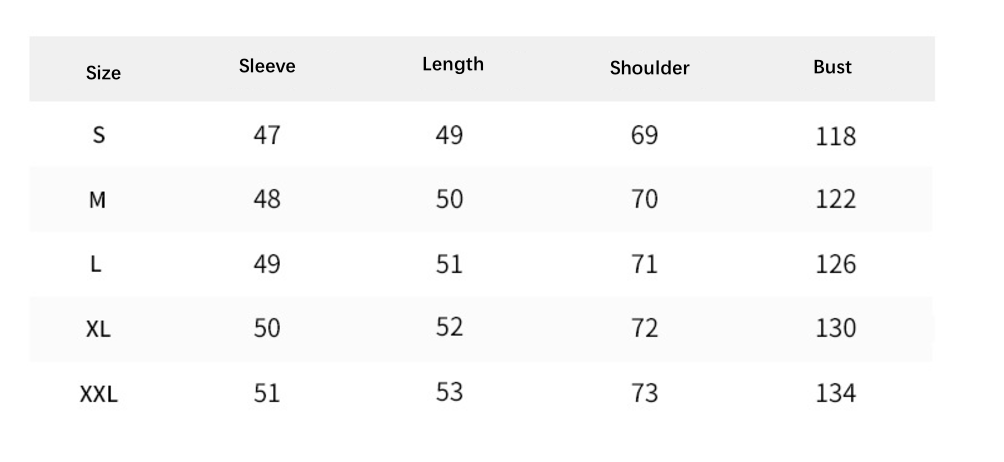
Task: Select bust value 122 for size M
Action: 835,200
